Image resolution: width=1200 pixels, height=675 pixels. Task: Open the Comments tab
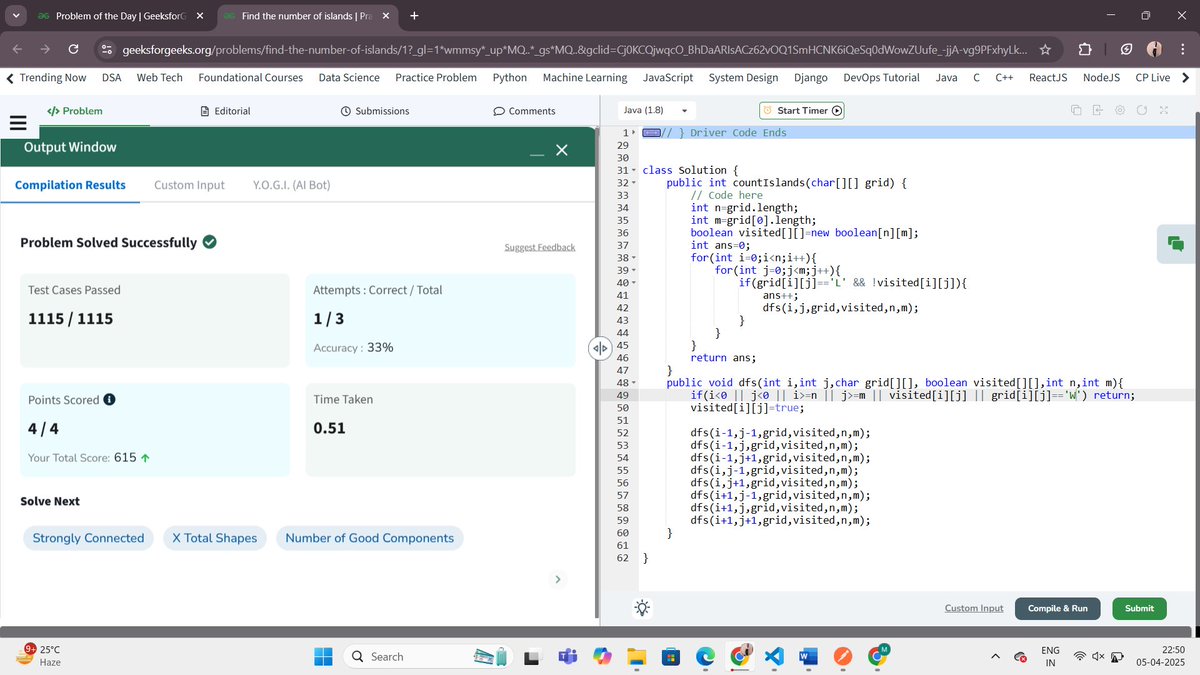point(525,111)
